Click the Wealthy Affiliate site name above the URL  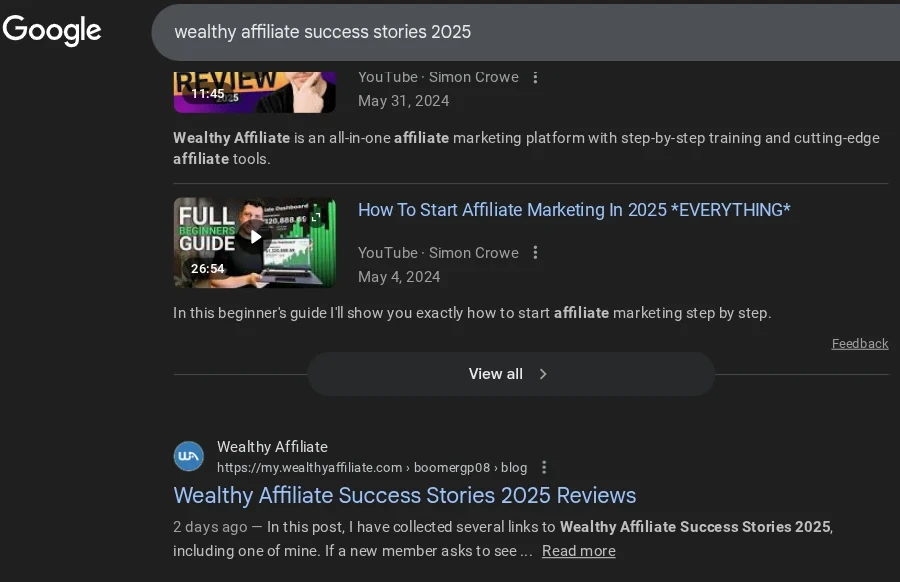point(272,446)
